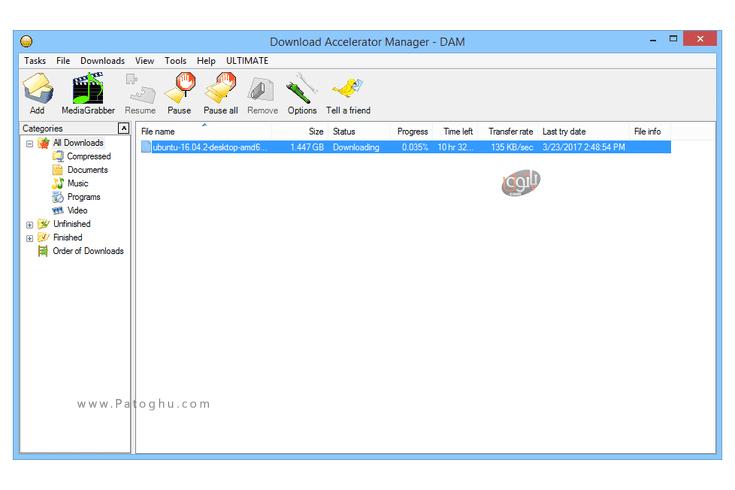This screenshot has height=490, width=735.
Task: Open Order of Downloads in the sidebar
Action: tap(88, 251)
